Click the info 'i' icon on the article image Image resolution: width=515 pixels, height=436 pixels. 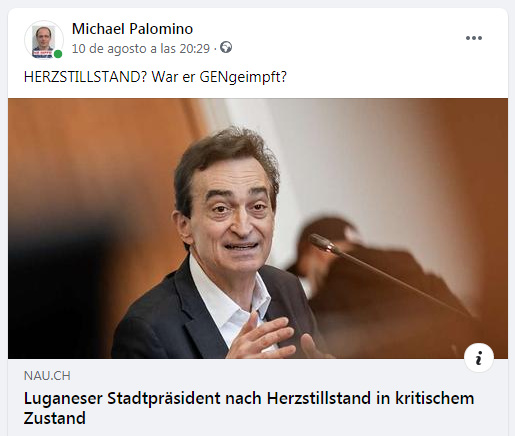479,358
